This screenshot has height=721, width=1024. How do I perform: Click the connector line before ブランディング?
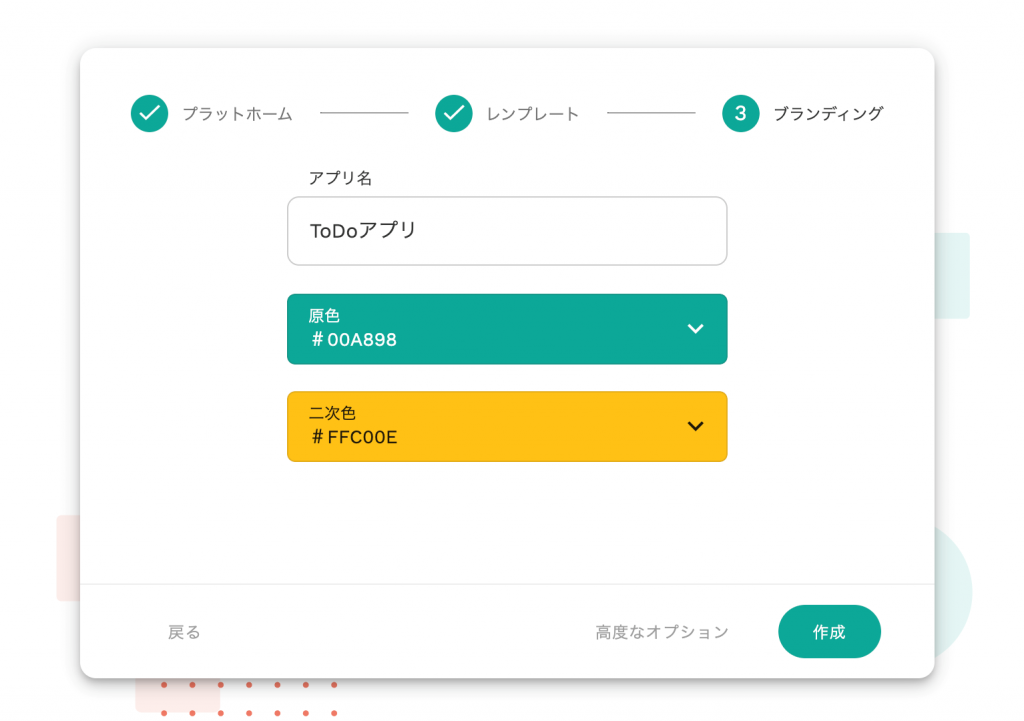(x=651, y=113)
